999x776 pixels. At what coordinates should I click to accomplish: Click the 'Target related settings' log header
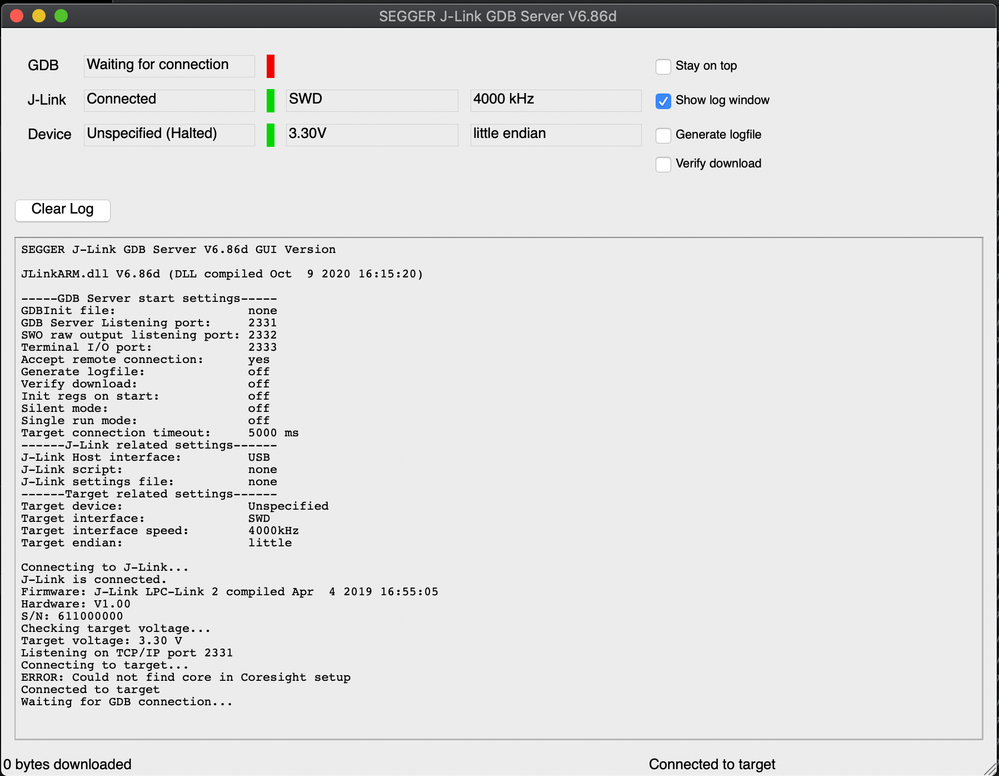(149, 494)
